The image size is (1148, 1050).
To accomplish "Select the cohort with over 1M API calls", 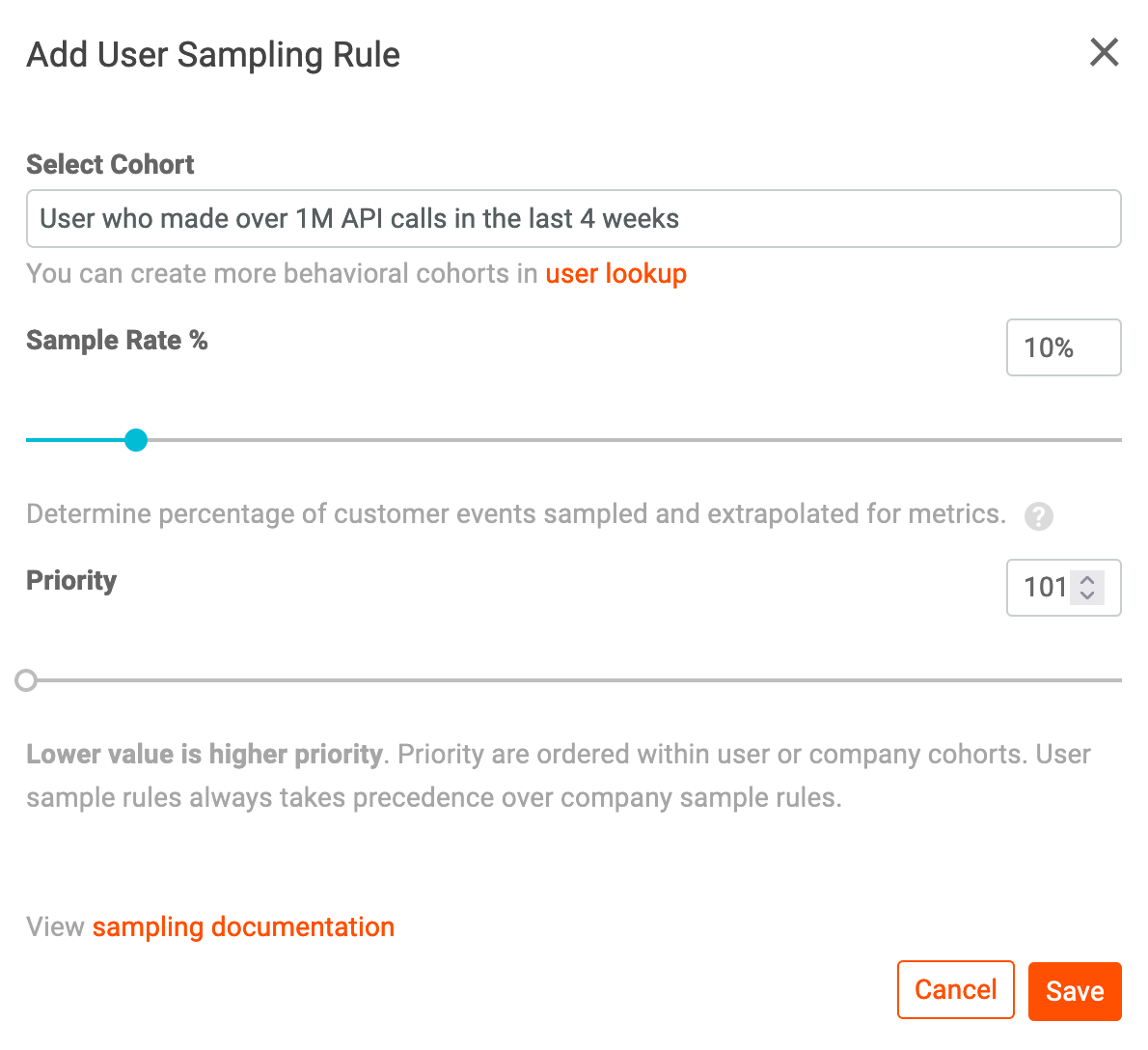I will point(573,219).
